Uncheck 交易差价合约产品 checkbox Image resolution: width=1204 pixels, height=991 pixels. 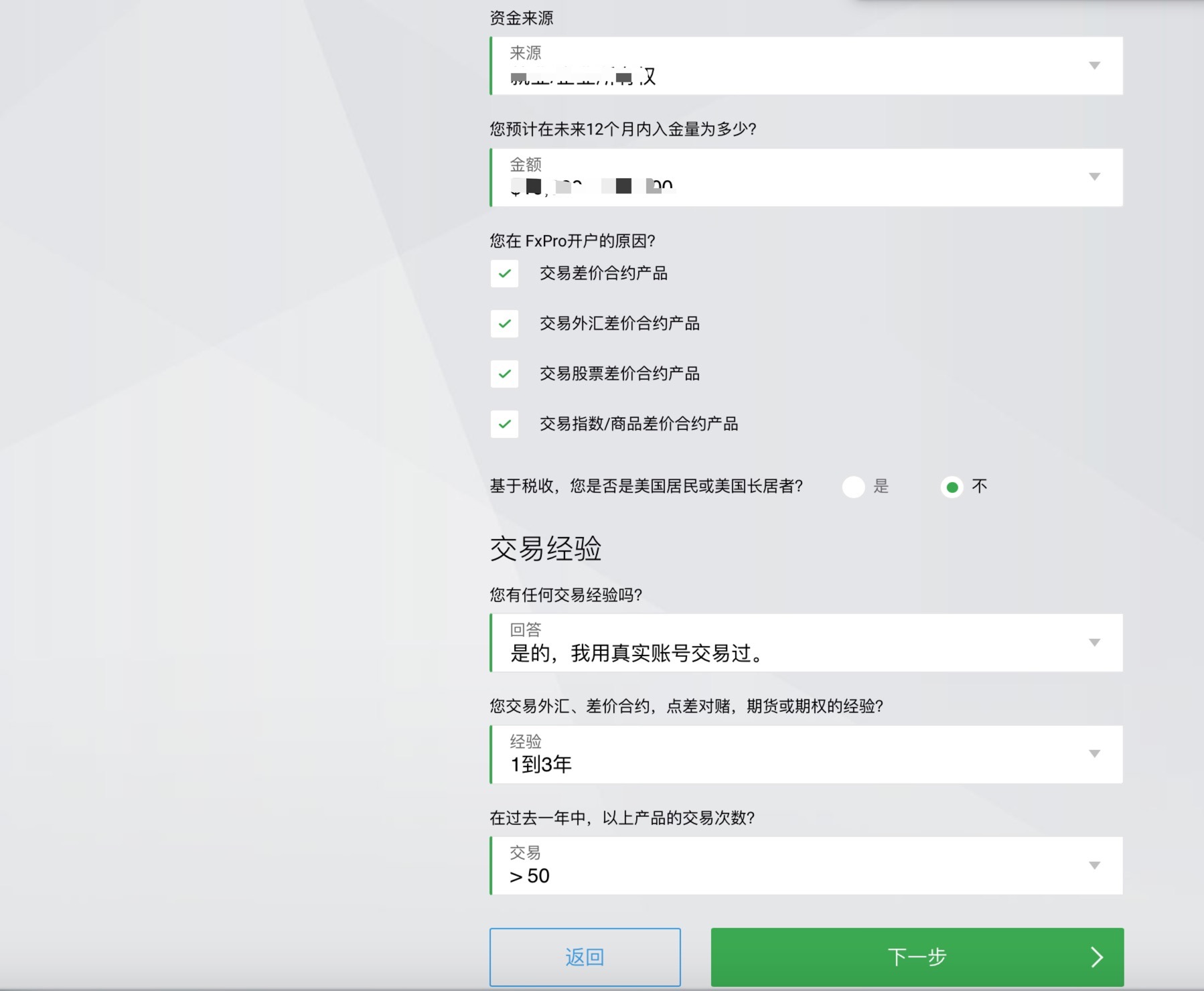pyautogui.click(x=504, y=273)
